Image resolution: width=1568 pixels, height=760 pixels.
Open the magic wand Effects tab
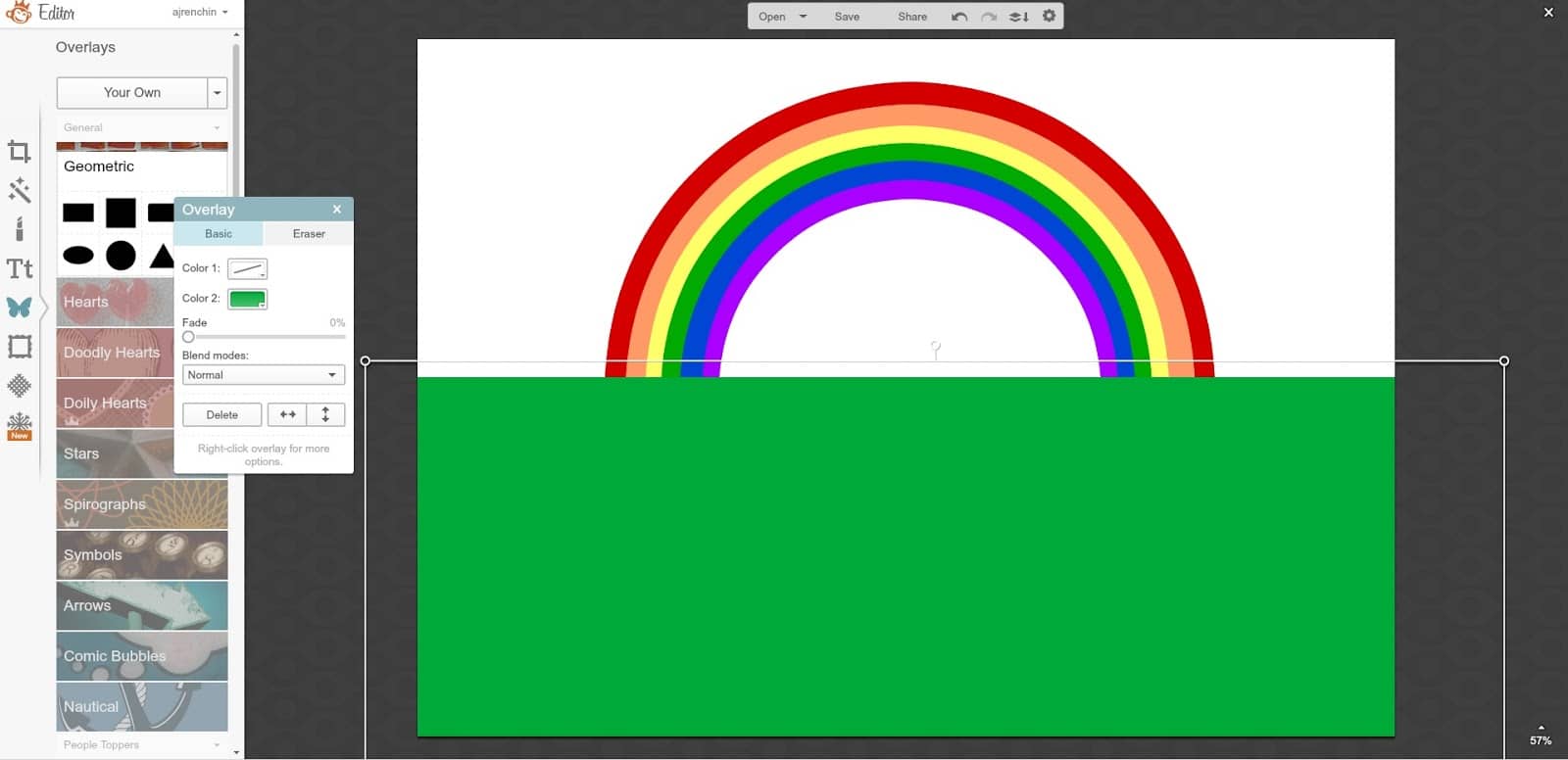(19, 190)
